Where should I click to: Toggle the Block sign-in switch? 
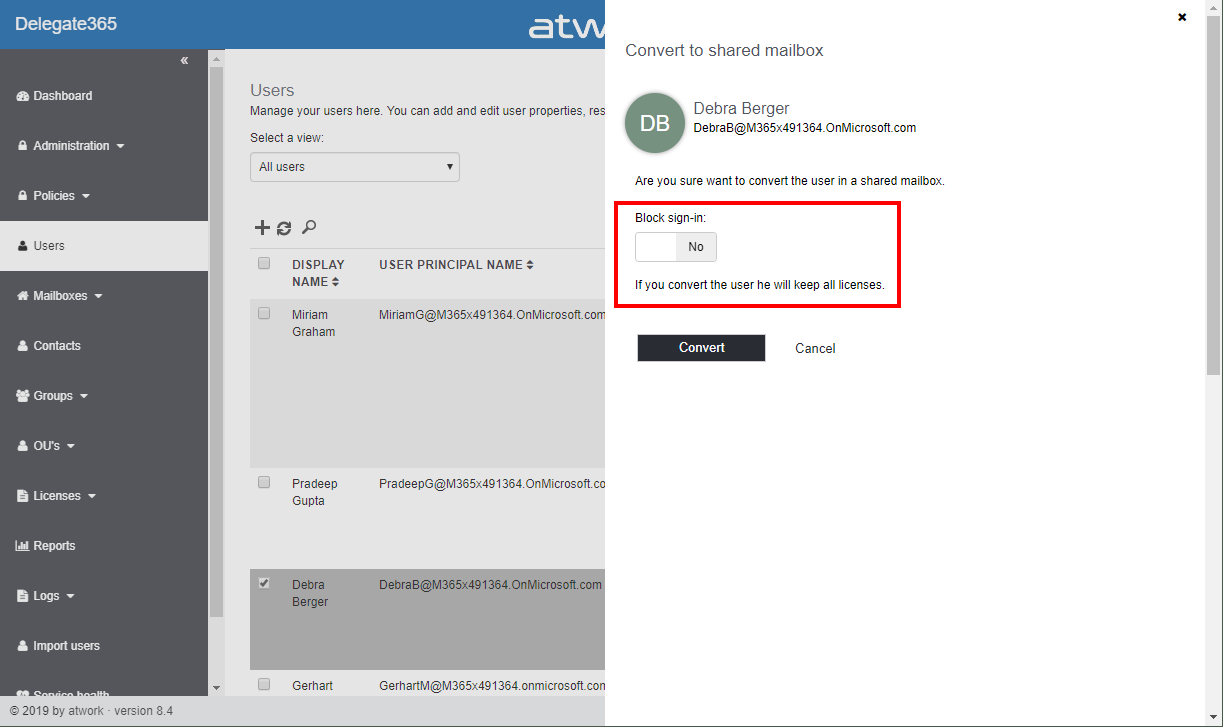click(676, 247)
